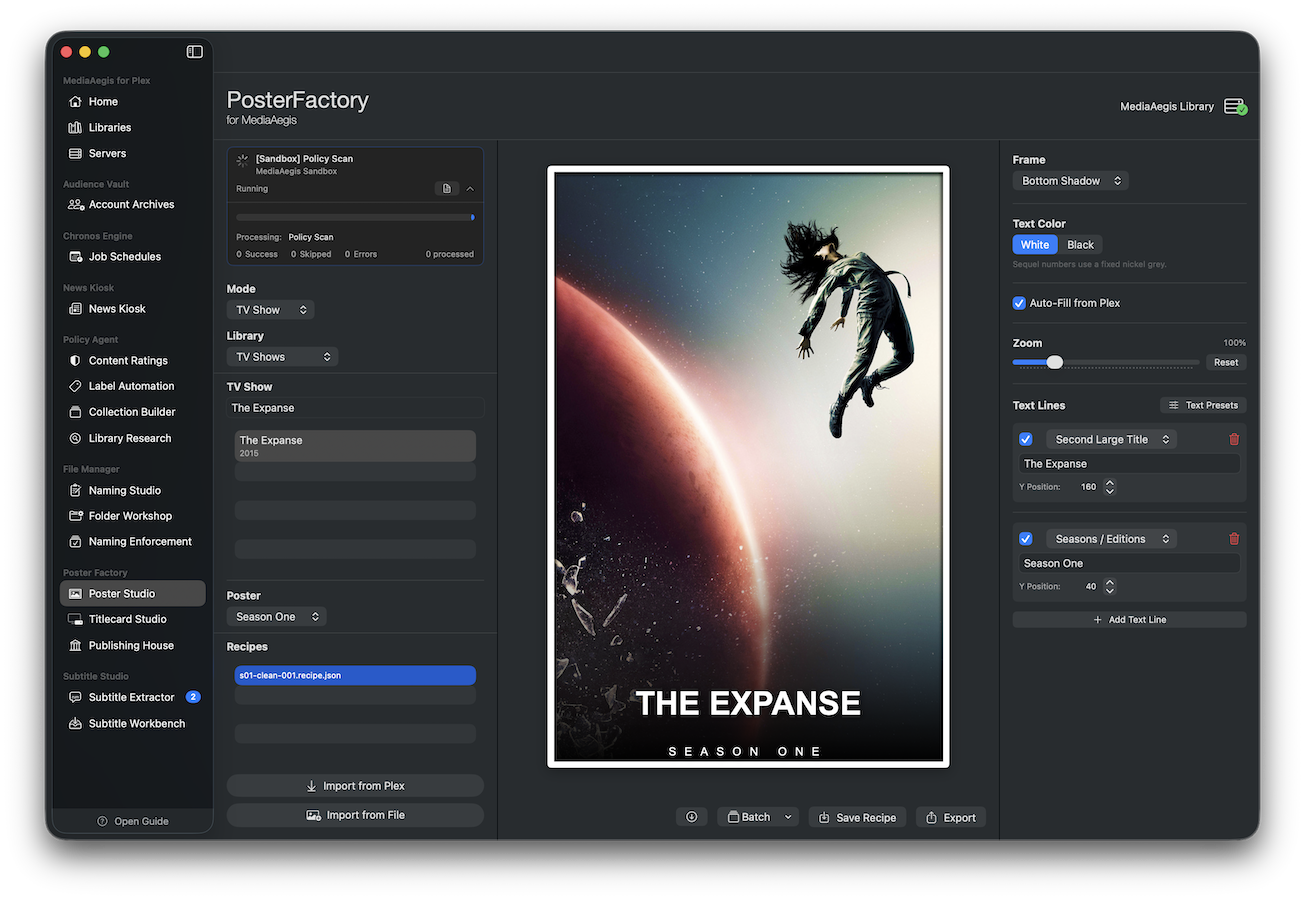The image size is (1305, 900).
Task: Click the News Kiosk newspaper icon
Action: point(75,309)
